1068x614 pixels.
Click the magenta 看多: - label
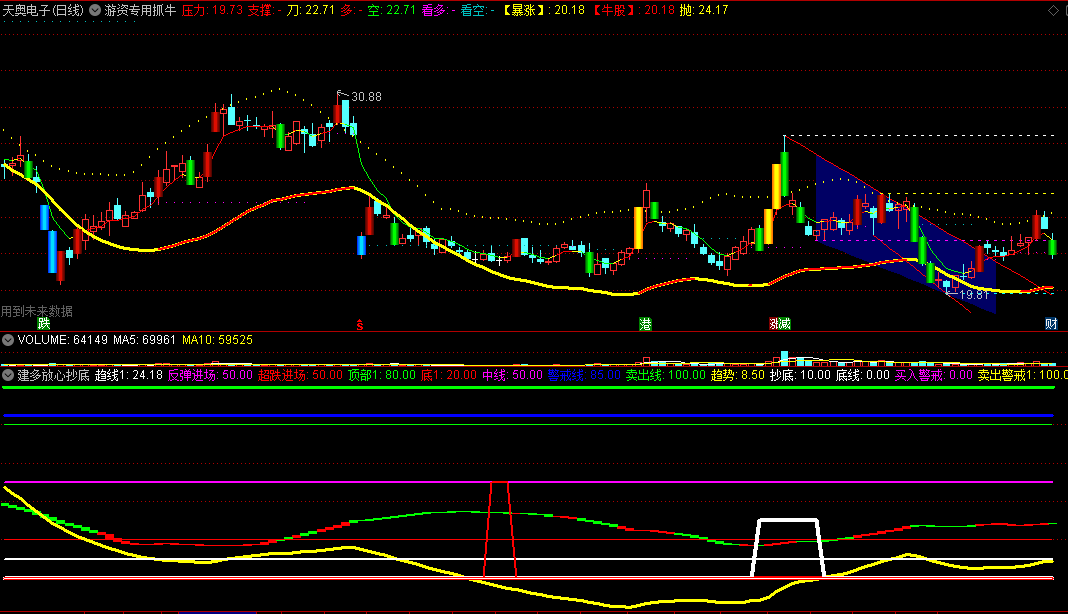pos(439,10)
